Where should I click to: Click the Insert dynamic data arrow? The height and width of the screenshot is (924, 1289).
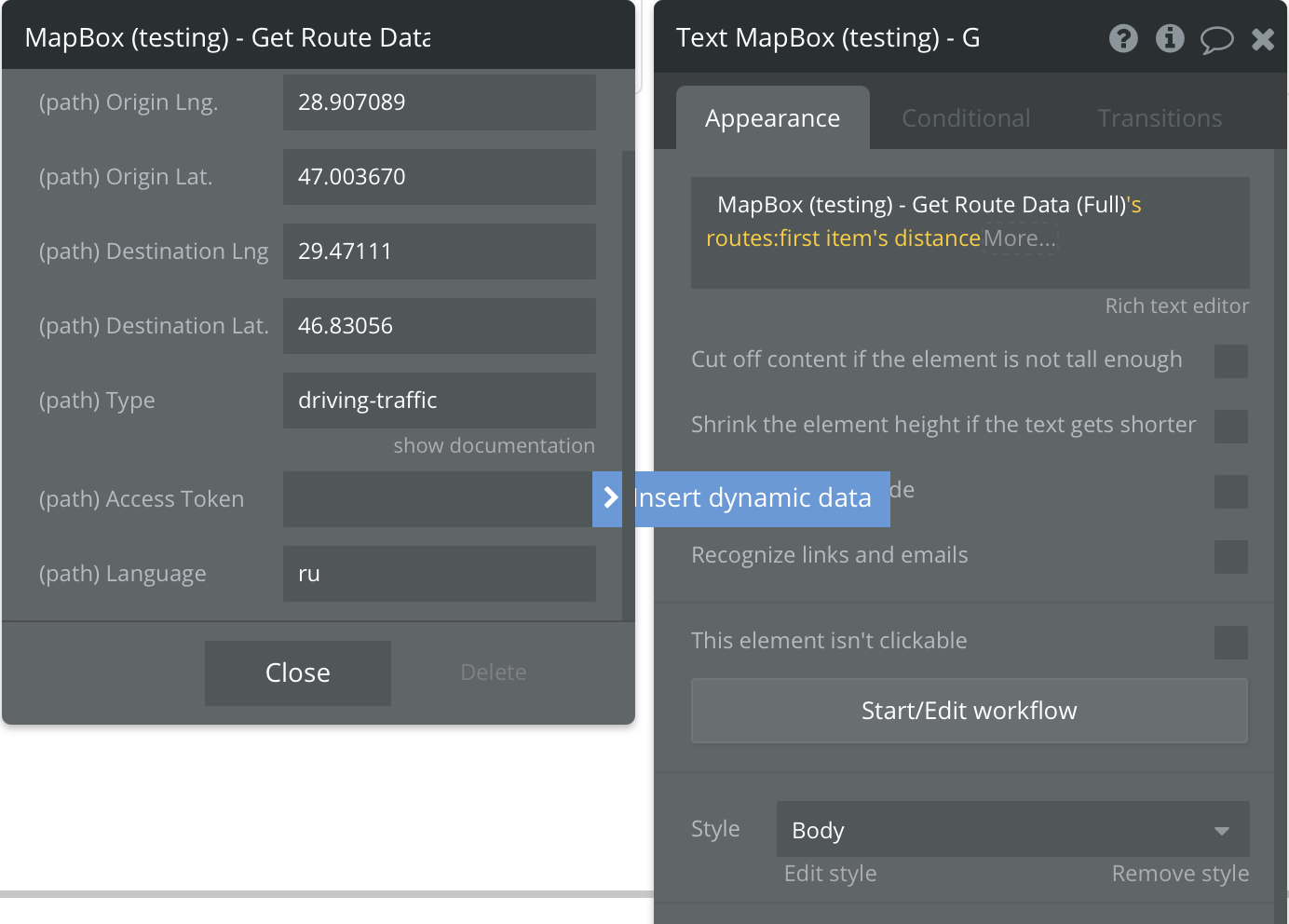[x=608, y=498]
